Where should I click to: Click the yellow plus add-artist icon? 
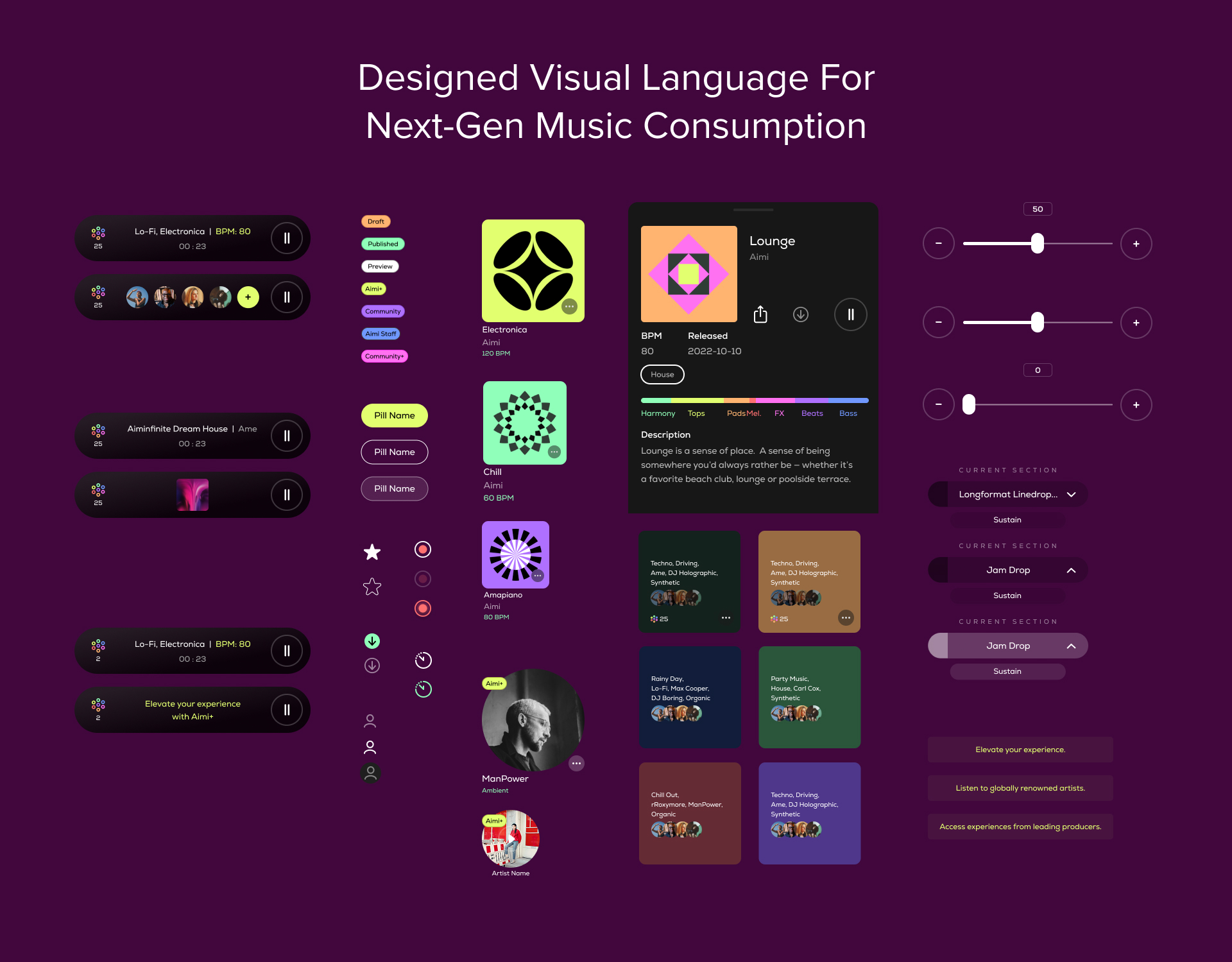pos(248,297)
